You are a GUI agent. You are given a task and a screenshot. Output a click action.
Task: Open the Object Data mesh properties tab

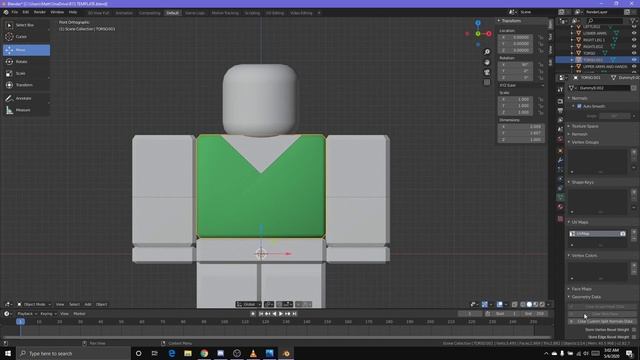pos(560,197)
